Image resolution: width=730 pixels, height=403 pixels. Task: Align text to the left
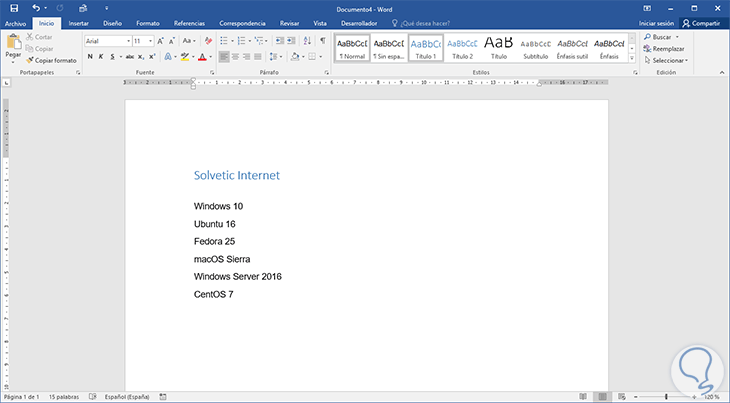224,57
